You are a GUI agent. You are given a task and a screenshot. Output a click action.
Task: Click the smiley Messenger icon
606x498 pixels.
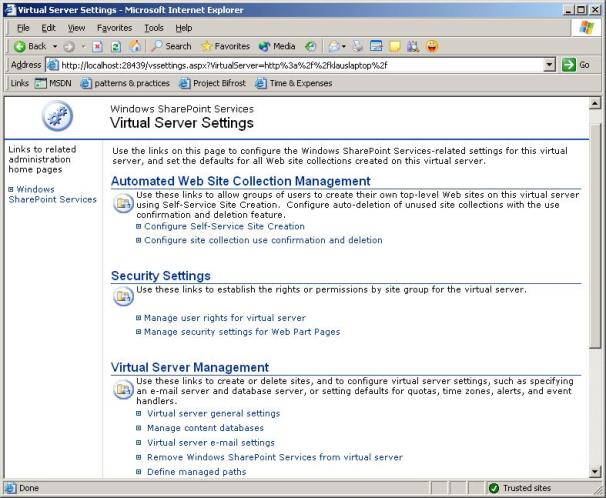432,46
